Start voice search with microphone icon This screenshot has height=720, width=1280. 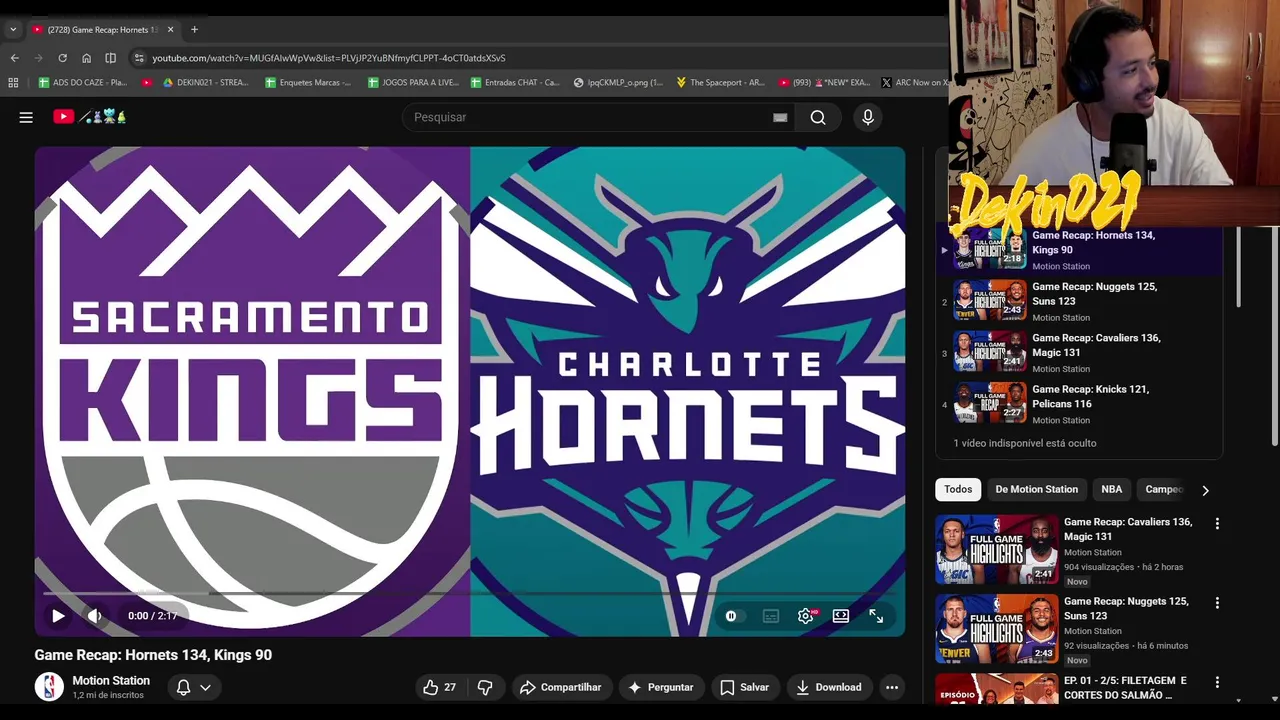[868, 117]
